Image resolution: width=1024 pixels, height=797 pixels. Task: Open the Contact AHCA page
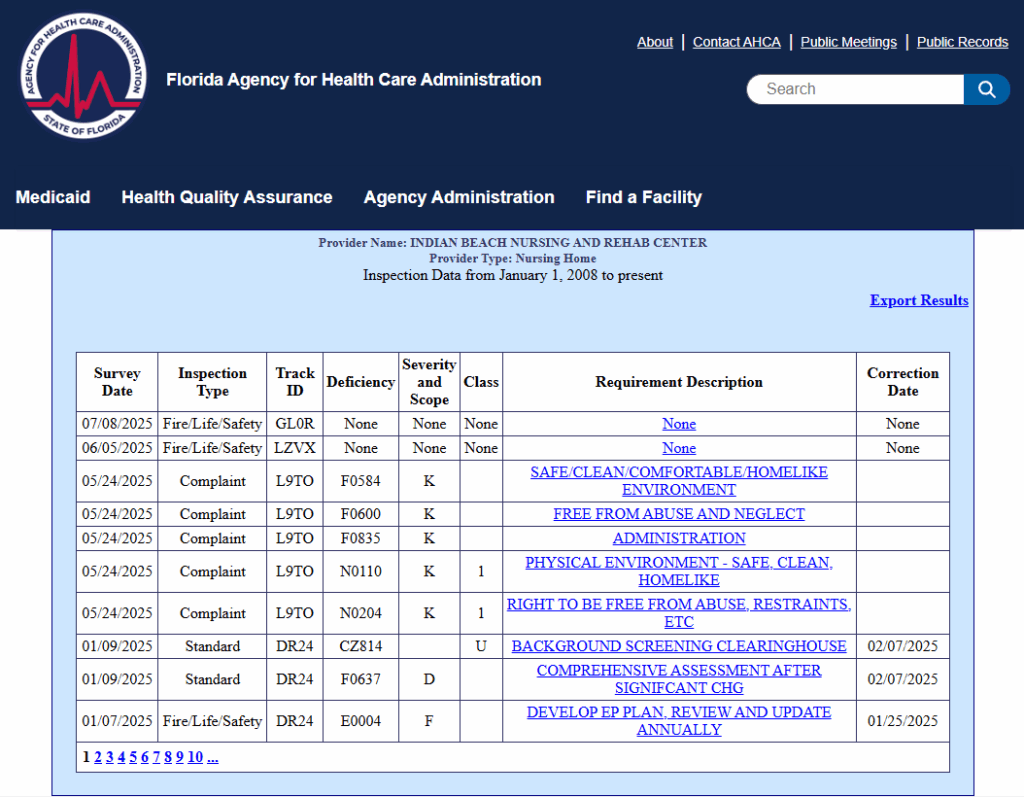pyautogui.click(x=737, y=42)
